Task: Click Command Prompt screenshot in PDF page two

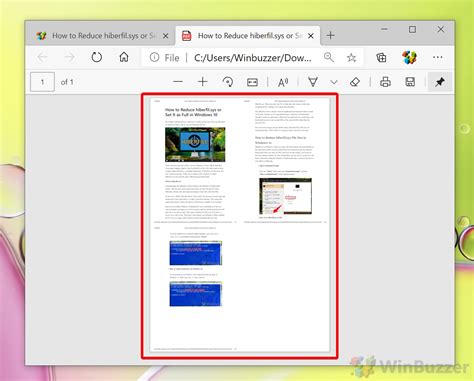Action: pyautogui.click(x=286, y=196)
